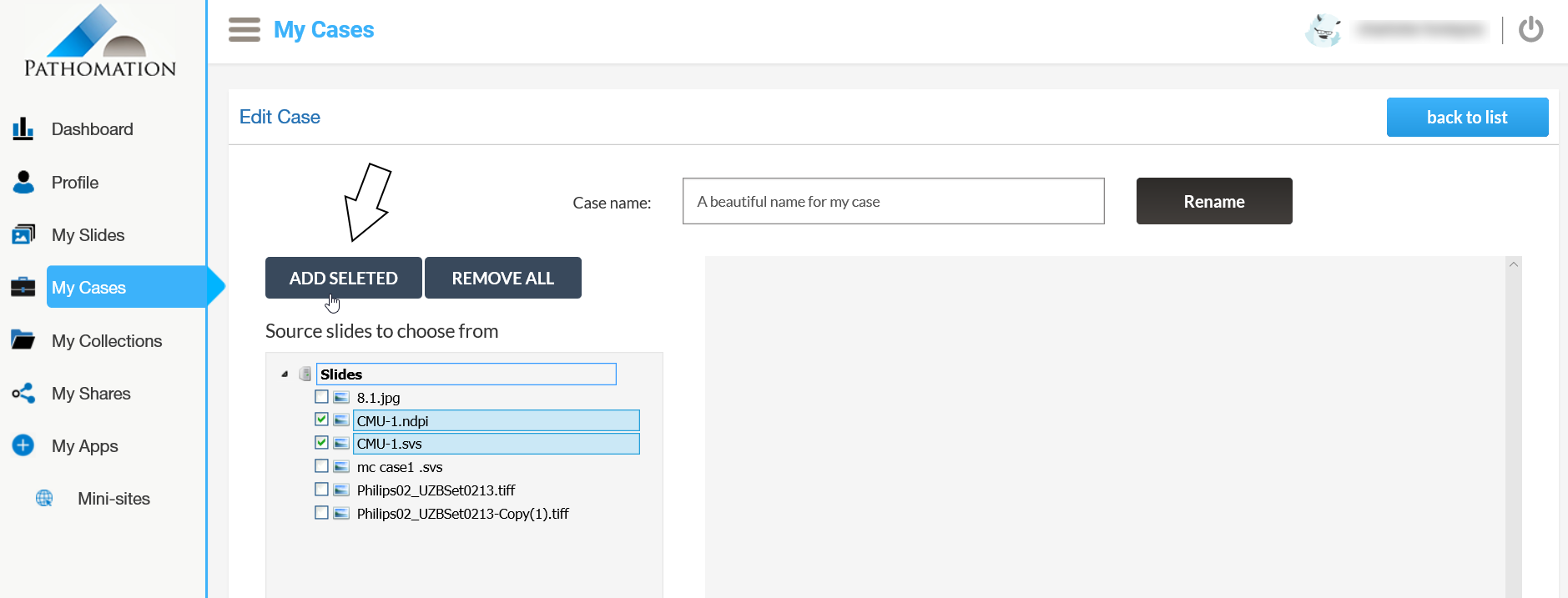Collapse the Slides tree root node
The height and width of the screenshot is (598, 1568).
tap(285, 374)
